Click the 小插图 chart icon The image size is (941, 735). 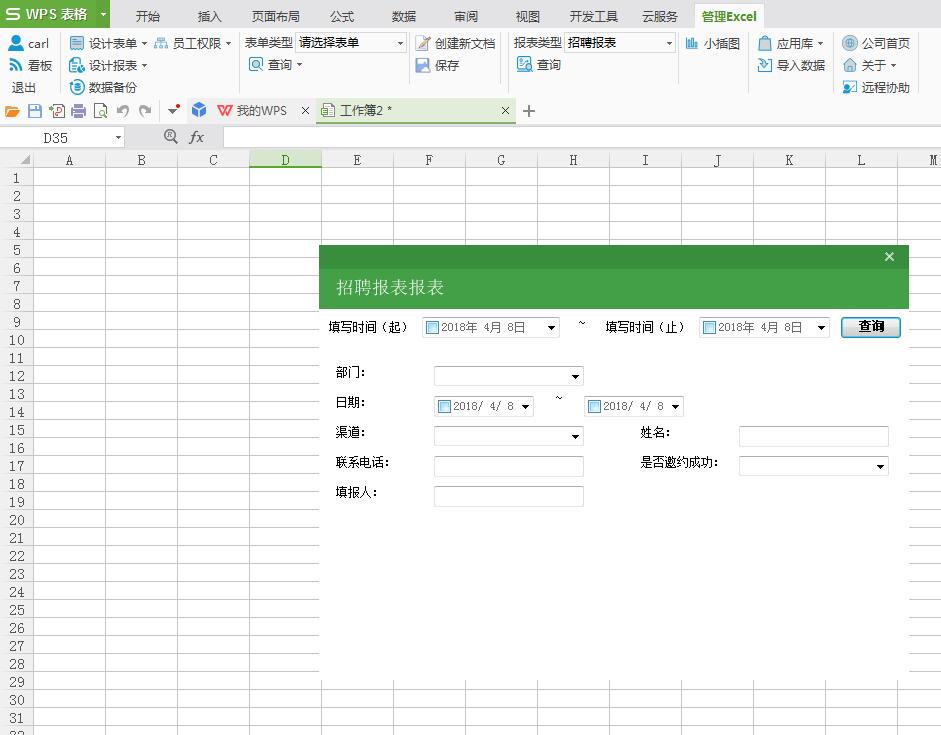692,43
